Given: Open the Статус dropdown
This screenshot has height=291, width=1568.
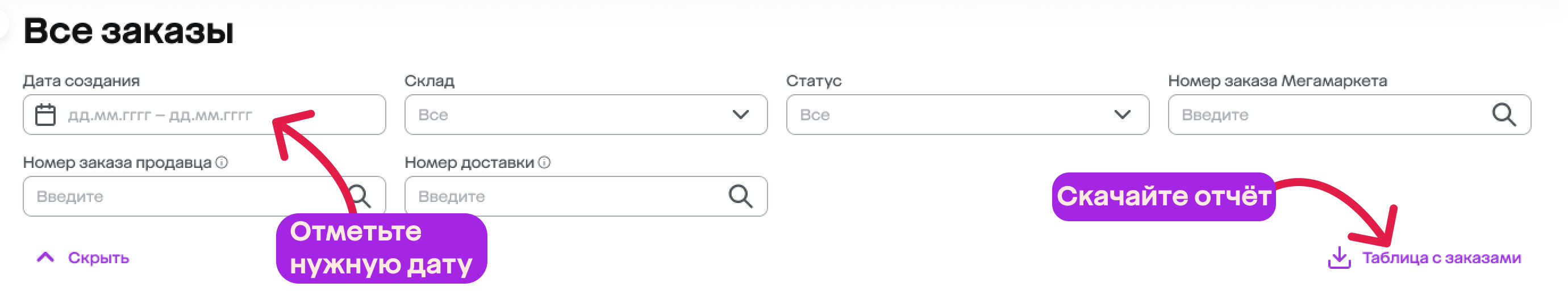Looking at the screenshot, I should pos(967,115).
